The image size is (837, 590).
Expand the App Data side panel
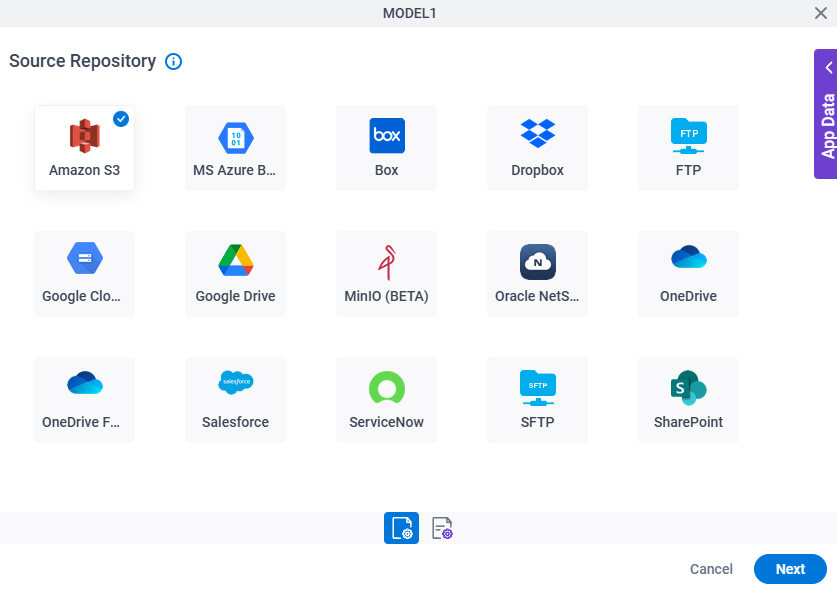[826, 114]
